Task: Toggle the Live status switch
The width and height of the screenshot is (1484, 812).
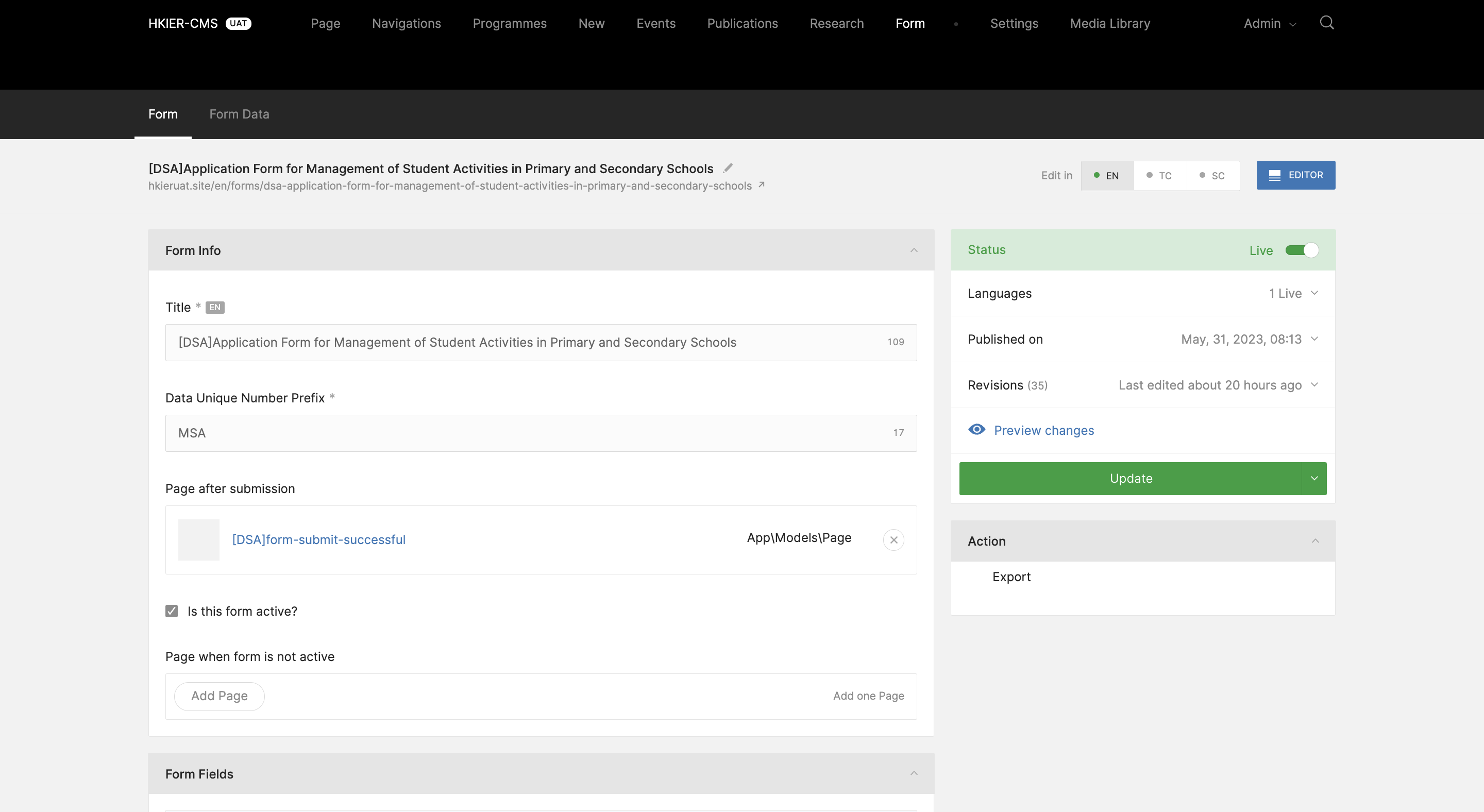Action: [x=1302, y=250]
